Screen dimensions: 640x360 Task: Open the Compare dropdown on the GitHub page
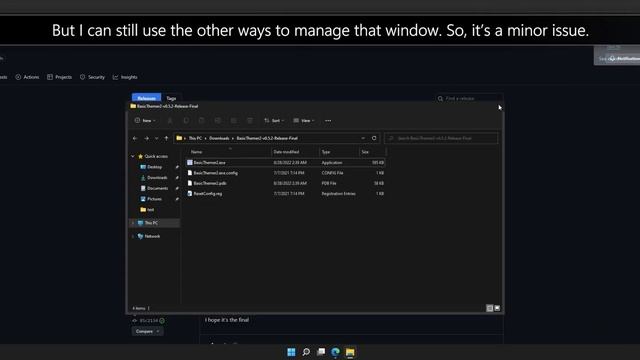(147, 331)
